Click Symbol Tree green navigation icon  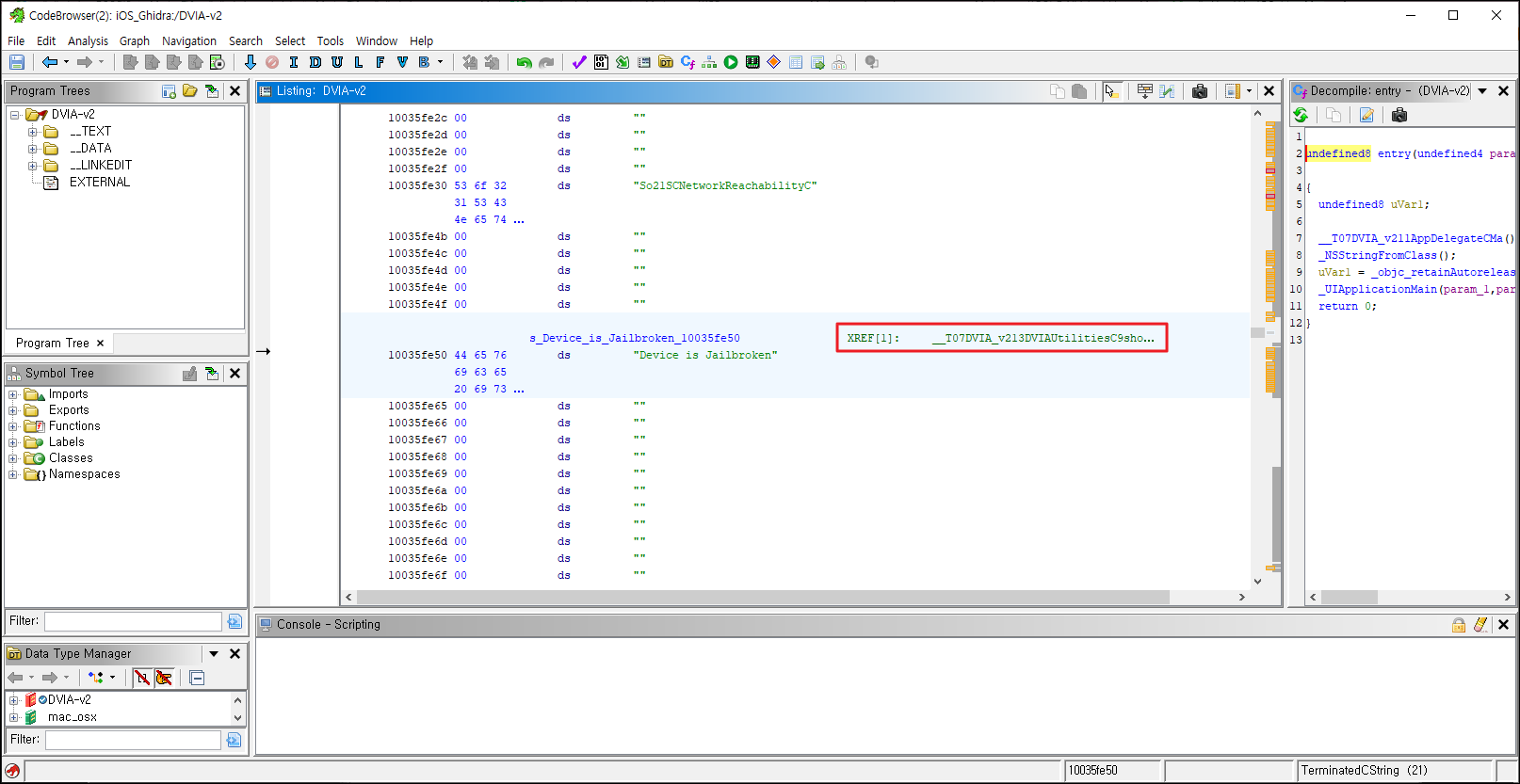[x=212, y=374]
